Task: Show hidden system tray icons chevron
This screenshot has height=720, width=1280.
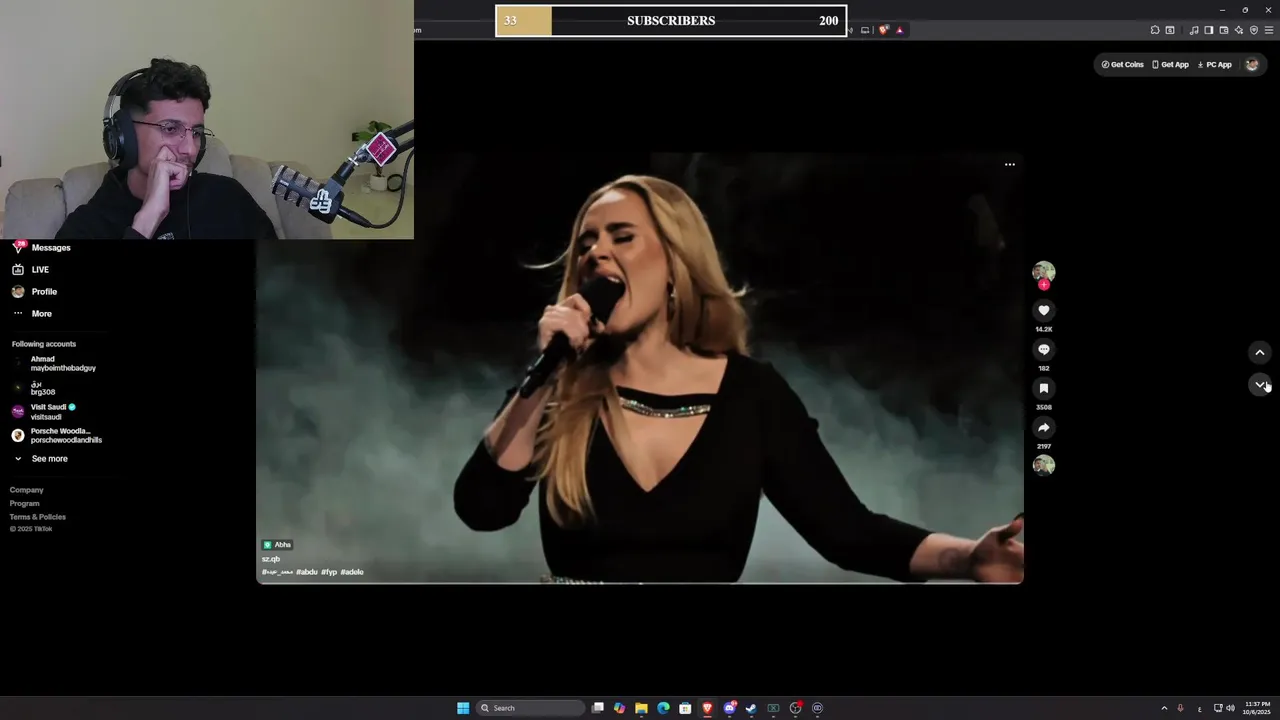Action: (x=1164, y=708)
